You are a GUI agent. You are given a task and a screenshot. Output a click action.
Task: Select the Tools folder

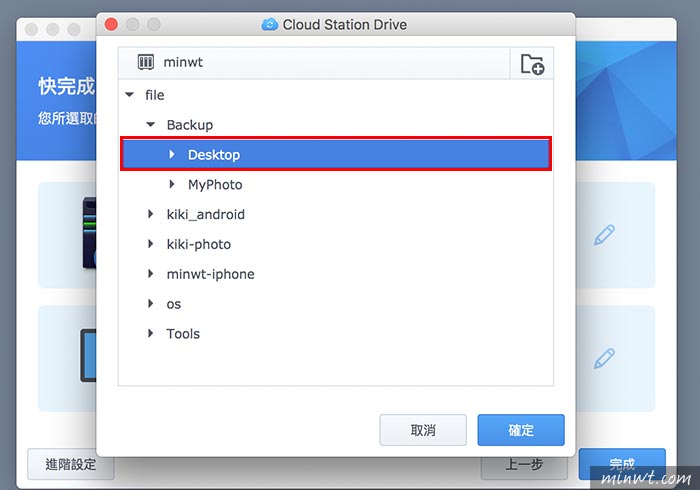point(183,333)
